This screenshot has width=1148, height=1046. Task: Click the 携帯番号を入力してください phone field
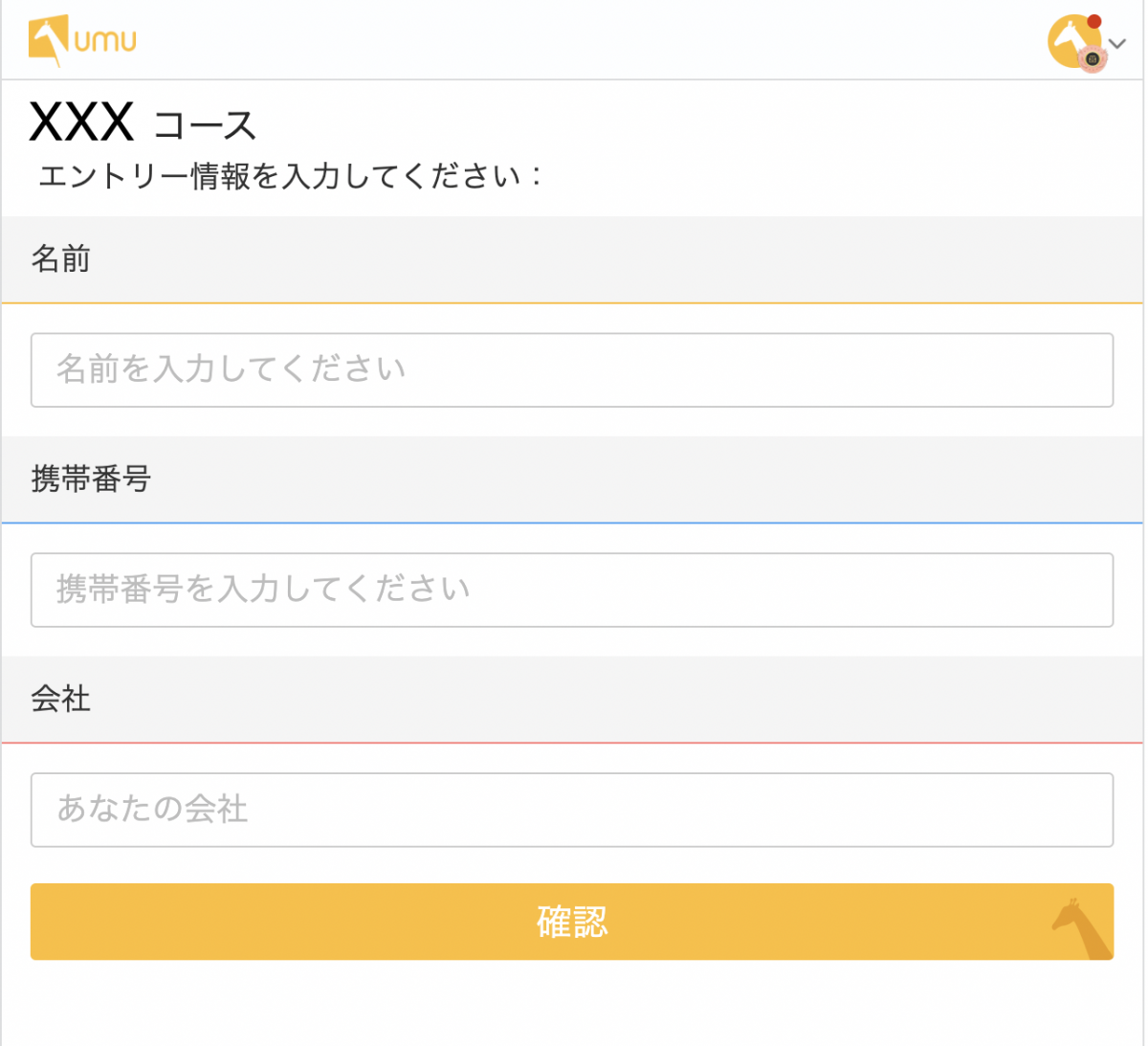(571, 590)
